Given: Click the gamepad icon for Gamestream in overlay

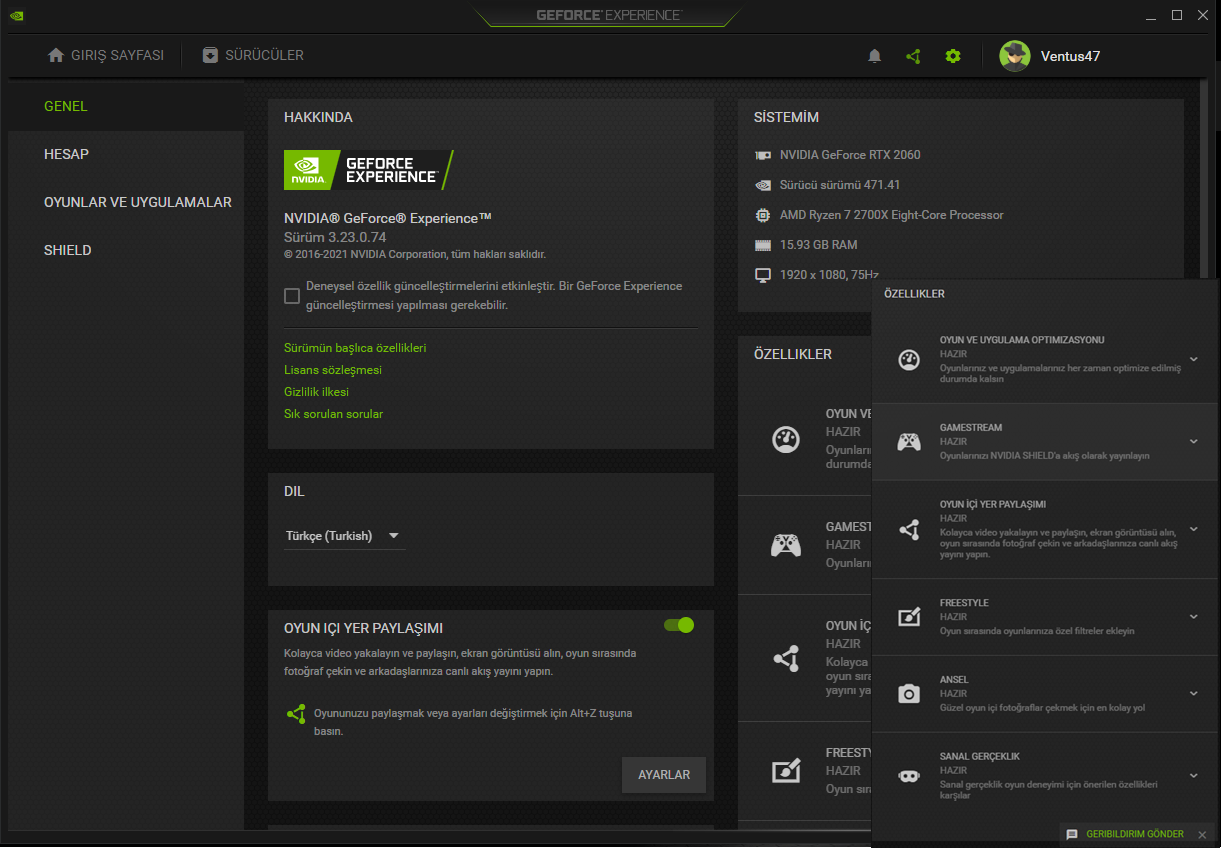Looking at the screenshot, I should pyautogui.click(x=909, y=441).
